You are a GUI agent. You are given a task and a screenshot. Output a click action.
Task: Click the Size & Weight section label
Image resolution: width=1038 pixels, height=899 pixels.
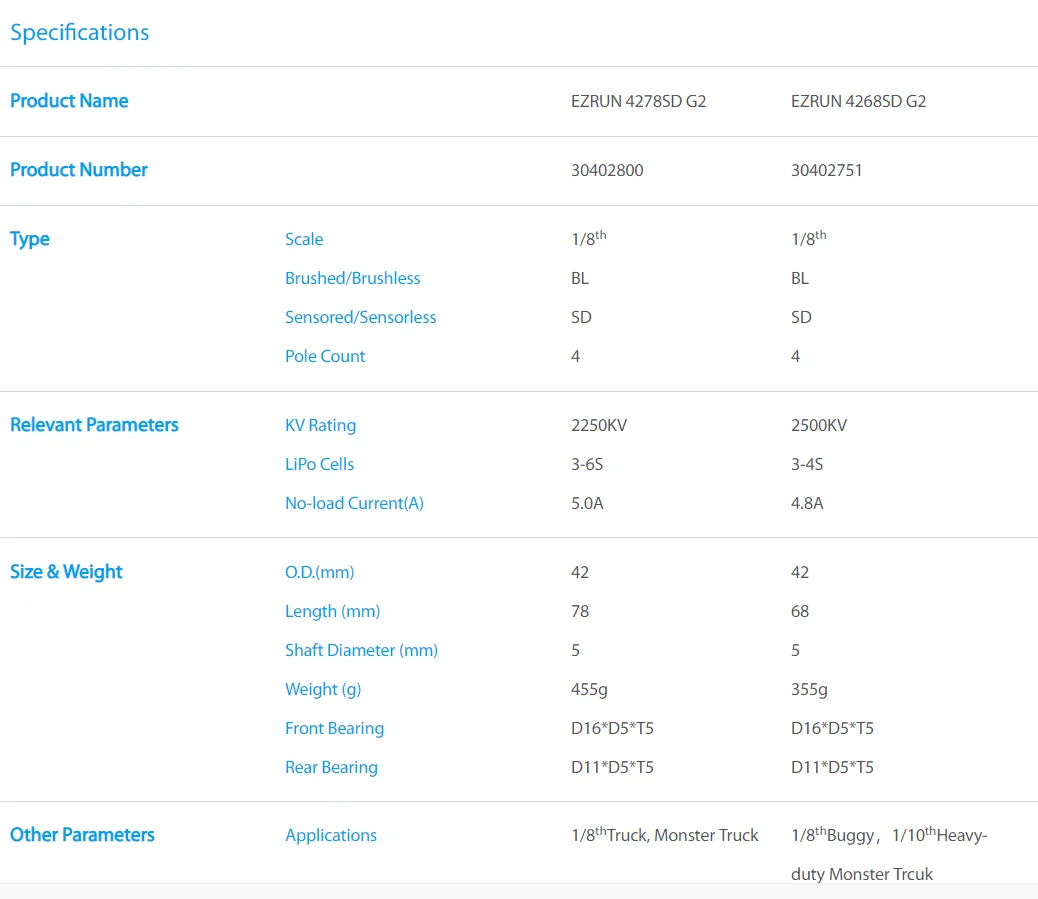pyautogui.click(x=66, y=572)
